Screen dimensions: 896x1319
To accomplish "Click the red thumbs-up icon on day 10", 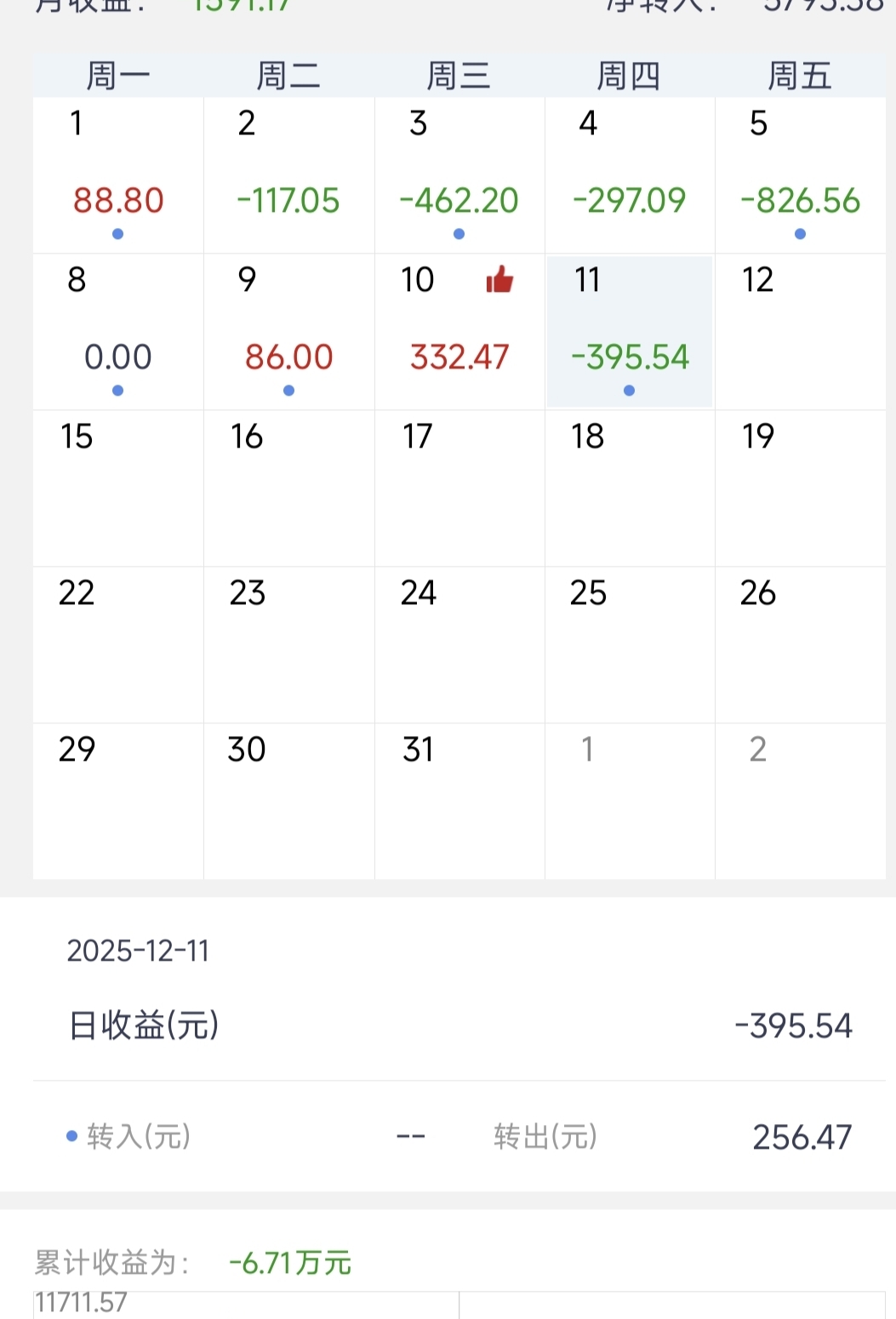I will (x=499, y=279).
